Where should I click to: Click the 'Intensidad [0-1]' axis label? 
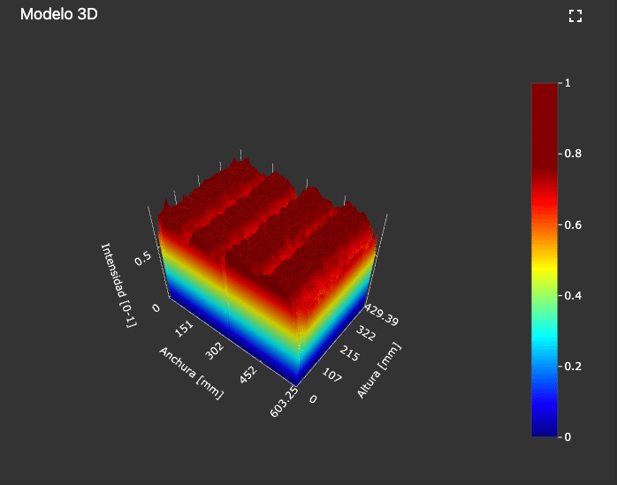(x=118, y=284)
